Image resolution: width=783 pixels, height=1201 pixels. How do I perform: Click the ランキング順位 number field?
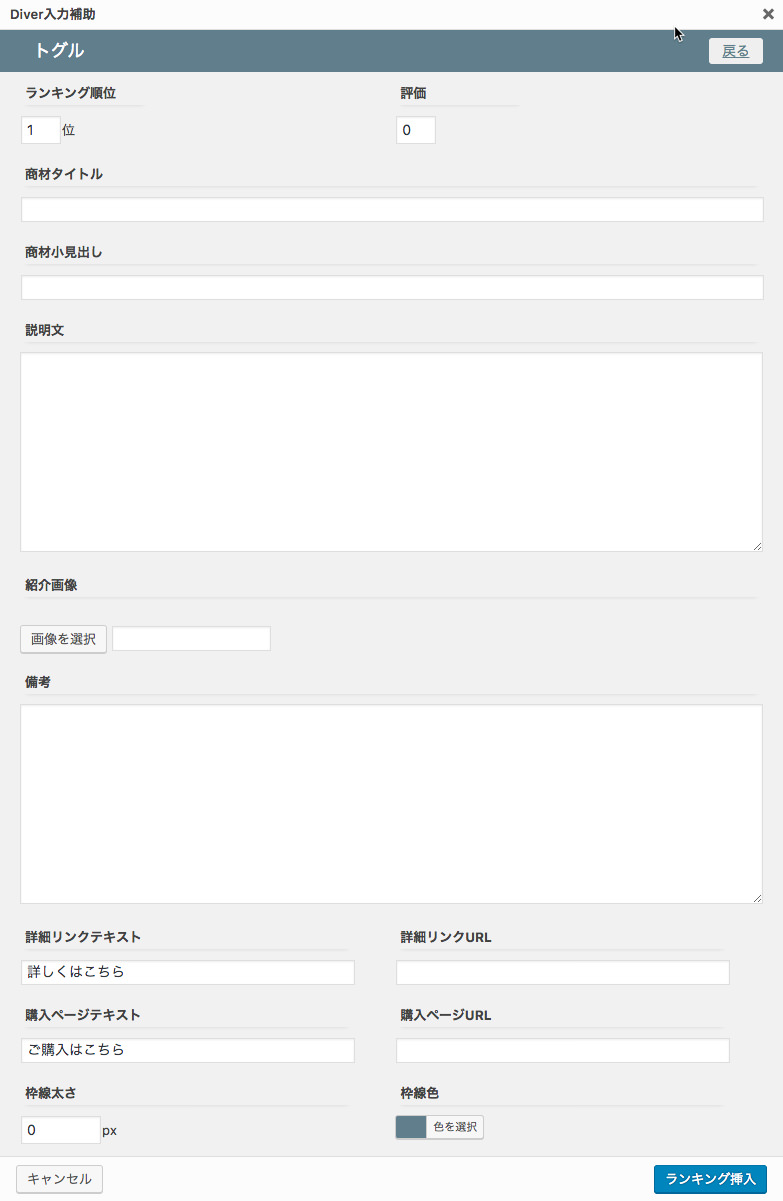tap(40, 129)
